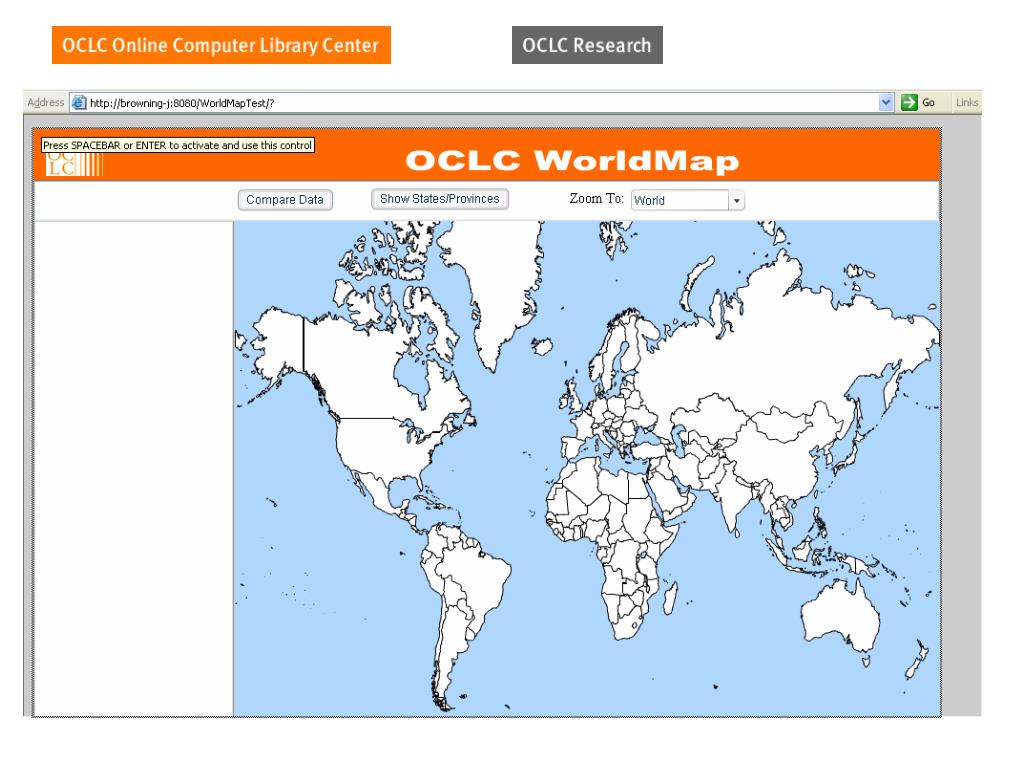Viewport: 1024px width, 768px height.
Task: Click the OCLC Online Computer Library Center banner
Action: (221, 45)
